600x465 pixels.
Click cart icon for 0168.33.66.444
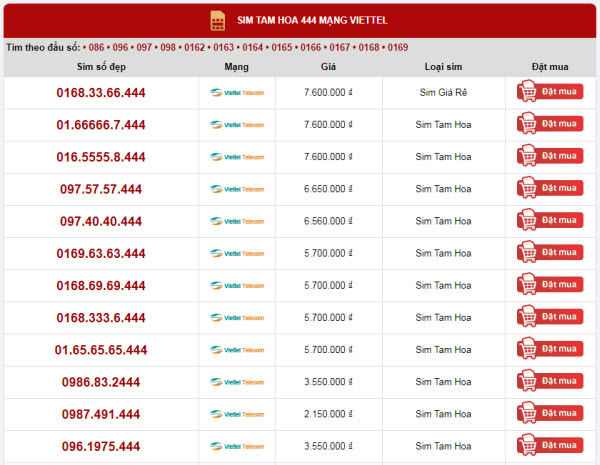528,92
